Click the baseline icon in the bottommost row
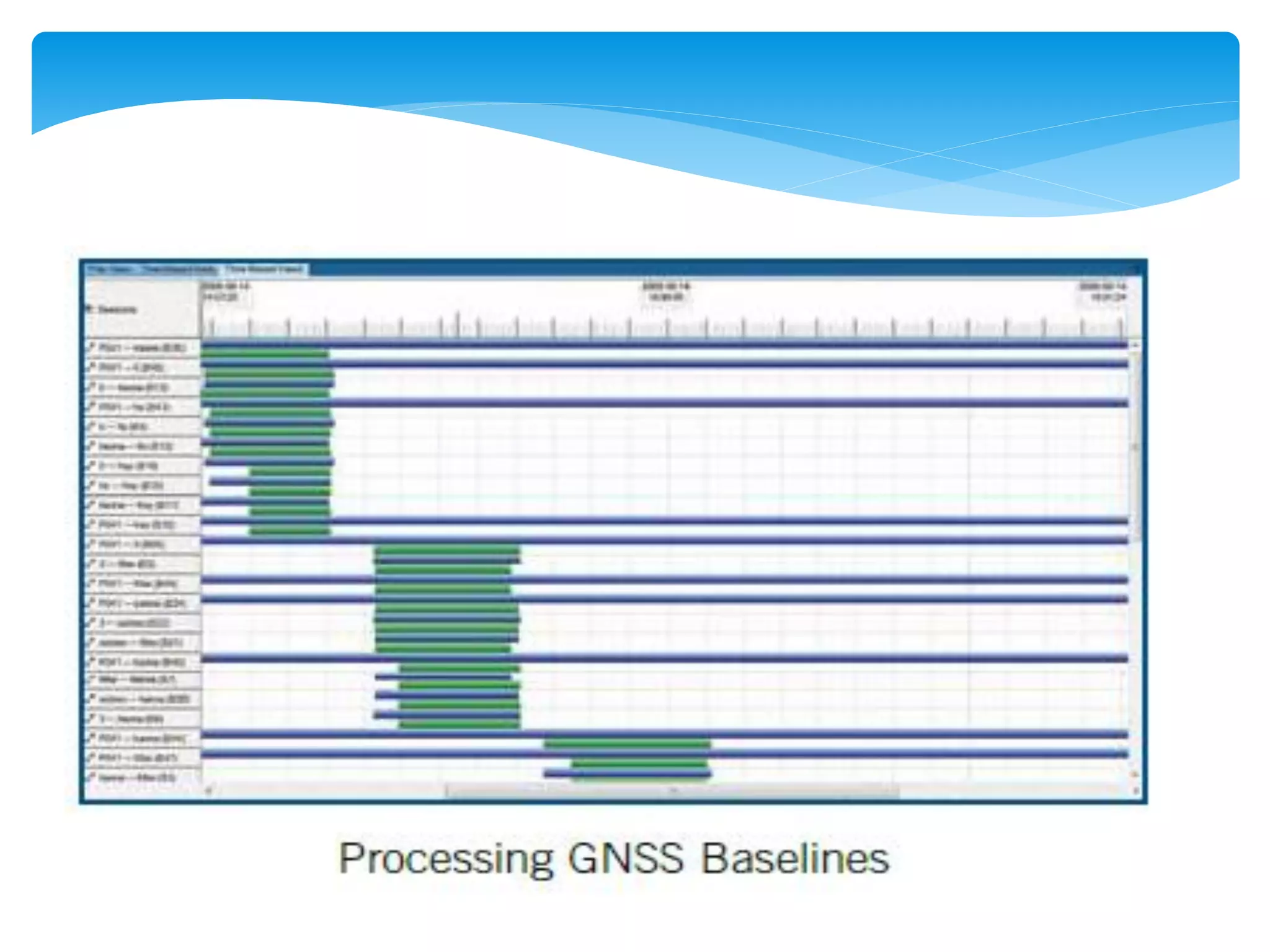1270x952 pixels. point(91,777)
